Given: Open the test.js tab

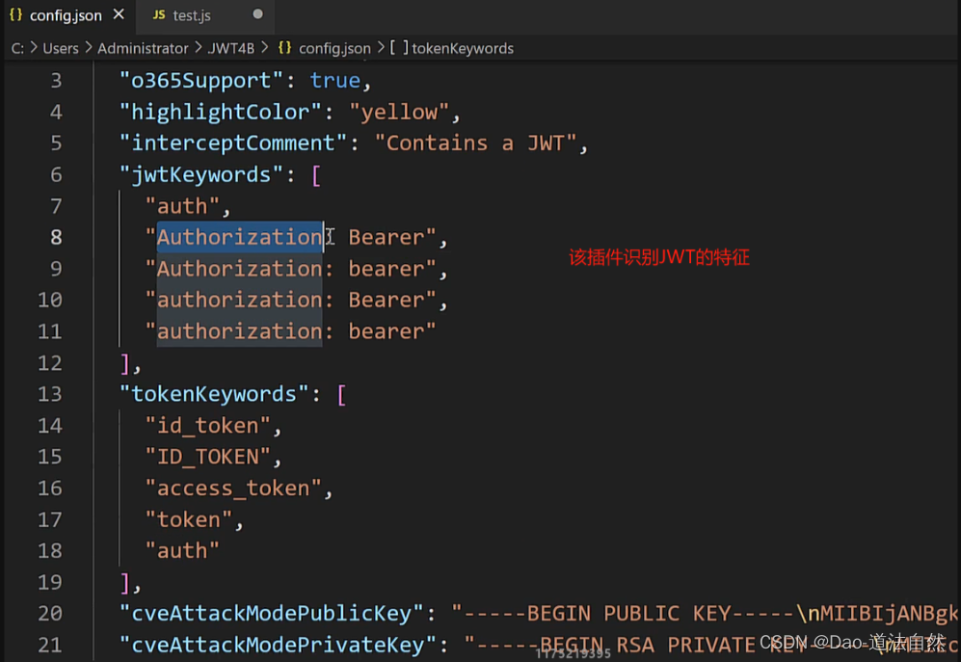Looking at the screenshot, I should pyautogui.click(x=191, y=16).
